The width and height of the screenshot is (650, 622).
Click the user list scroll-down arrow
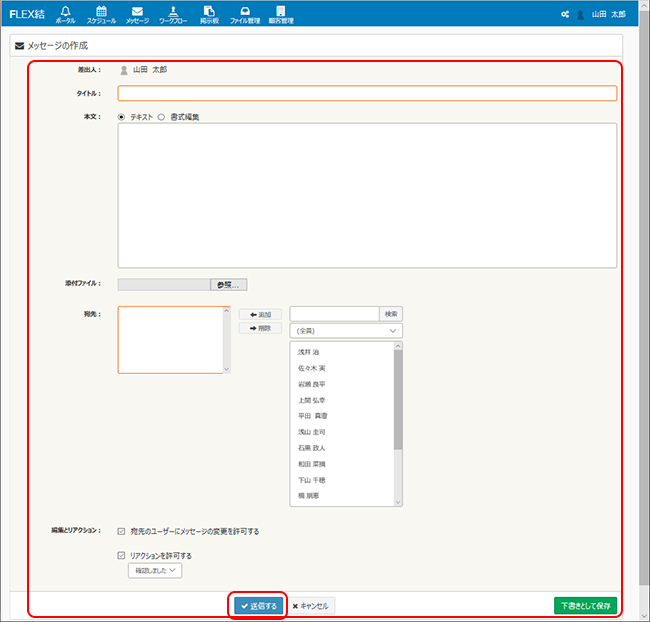pyautogui.click(x=398, y=502)
